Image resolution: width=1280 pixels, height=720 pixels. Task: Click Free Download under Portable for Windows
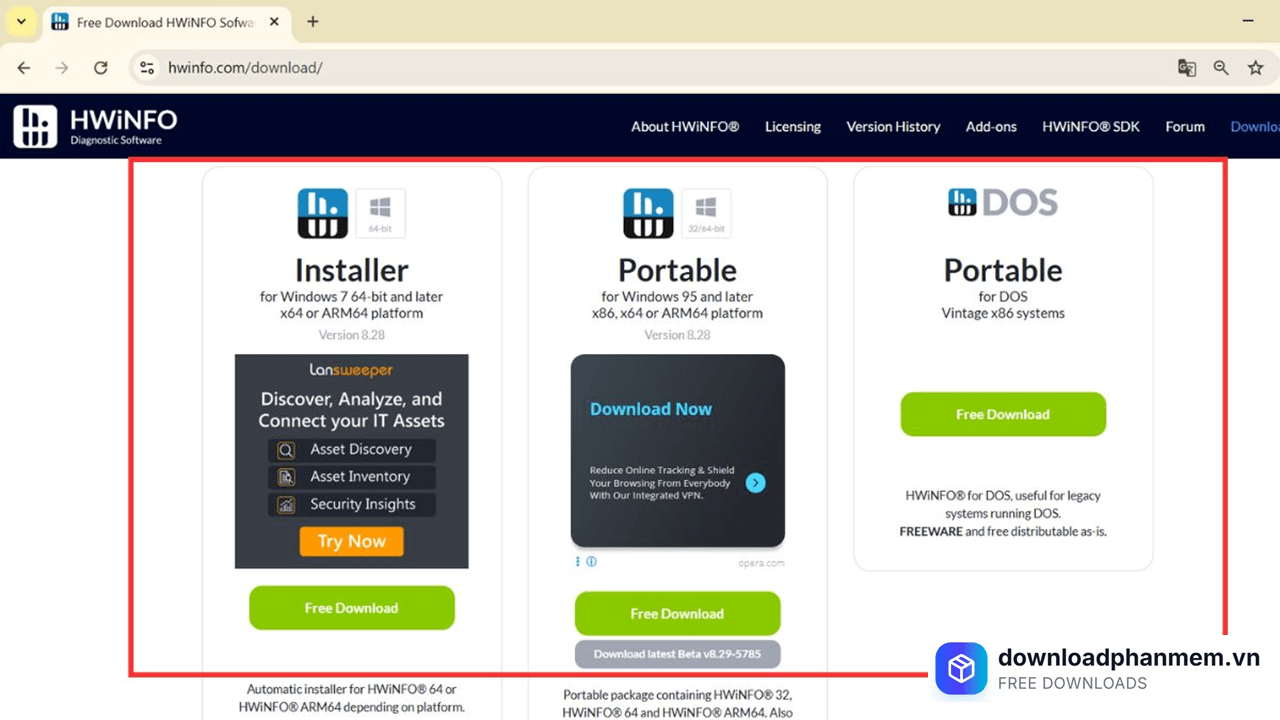click(677, 614)
